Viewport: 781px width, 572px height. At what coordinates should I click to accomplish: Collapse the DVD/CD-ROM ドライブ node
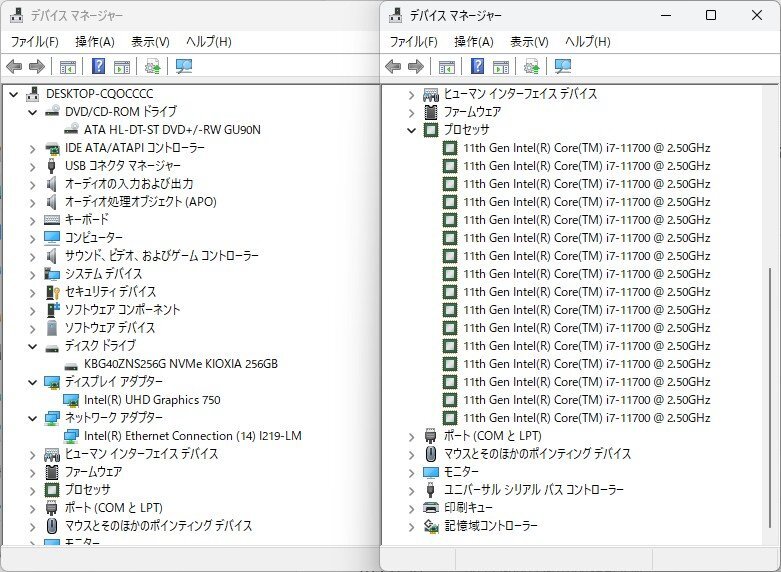point(33,112)
